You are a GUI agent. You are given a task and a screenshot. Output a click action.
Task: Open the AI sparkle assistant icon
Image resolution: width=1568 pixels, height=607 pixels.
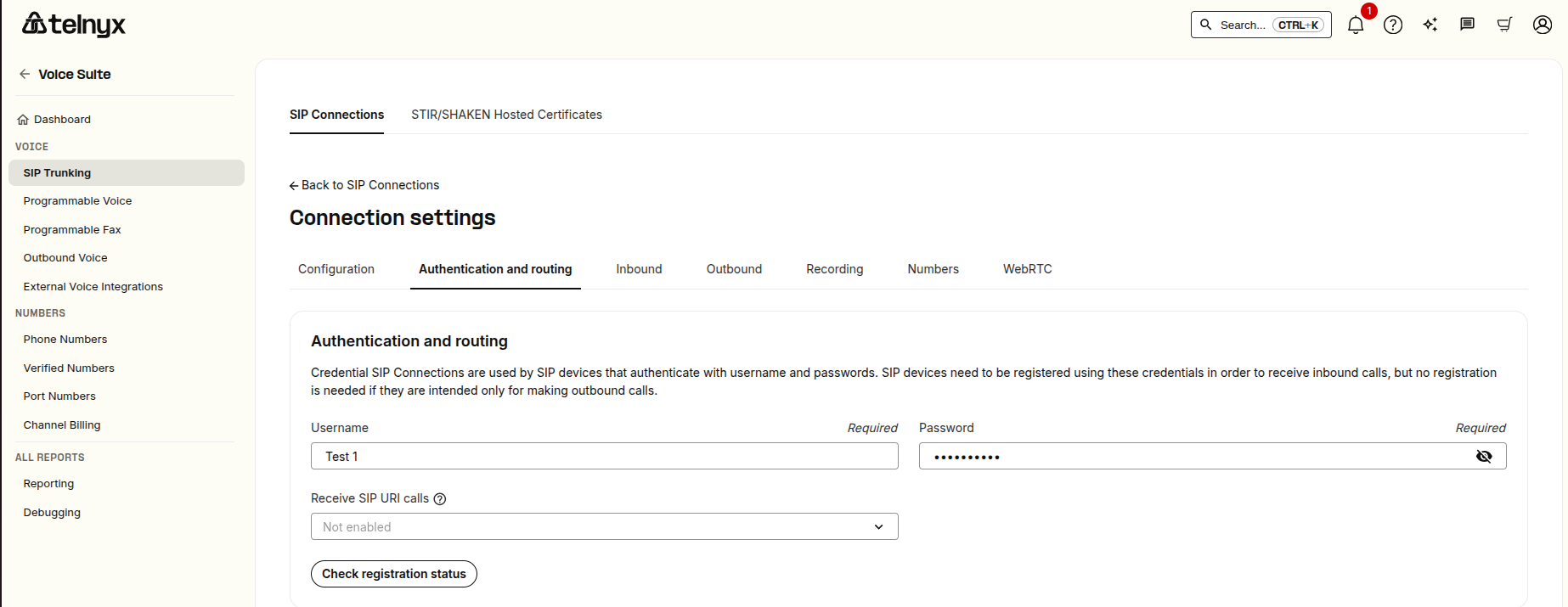pyautogui.click(x=1430, y=25)
